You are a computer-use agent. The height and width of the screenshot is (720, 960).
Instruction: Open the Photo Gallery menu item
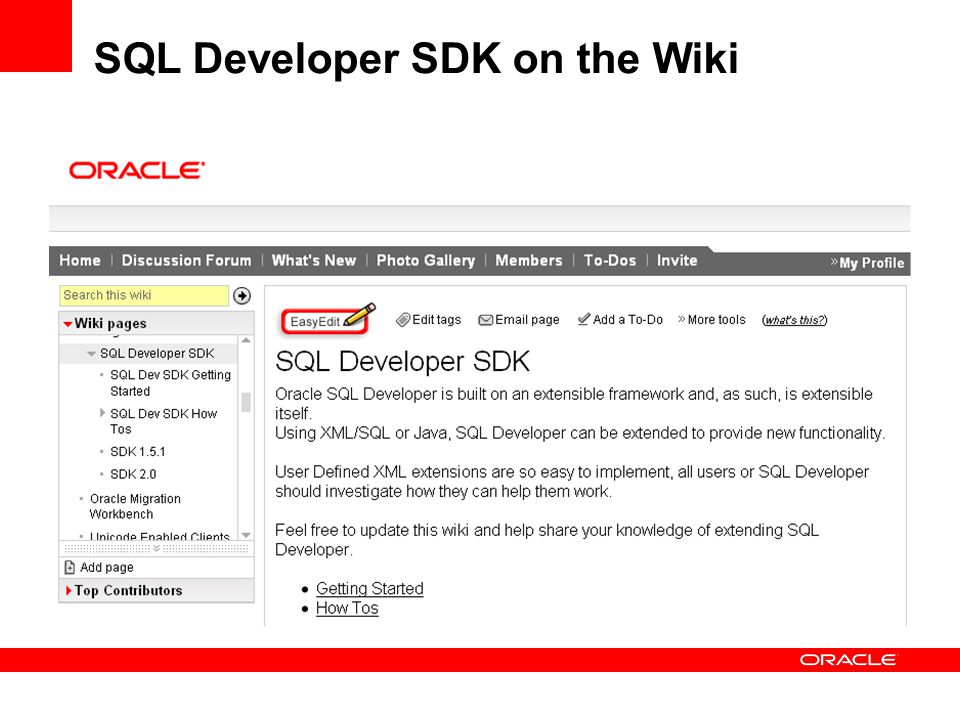(426, 261)
